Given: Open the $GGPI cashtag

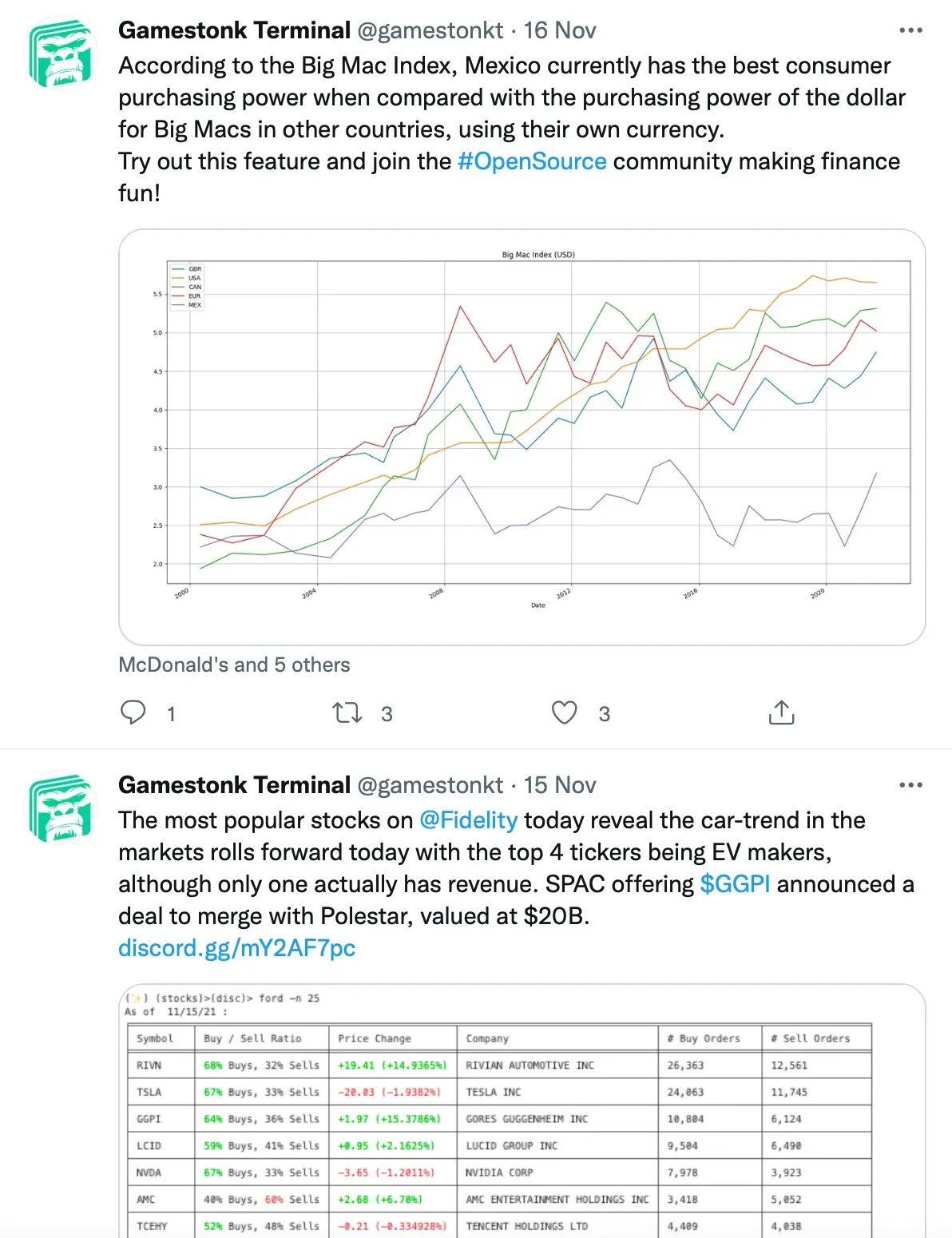Looking at the screenshot, I should (x=735, y=884).
